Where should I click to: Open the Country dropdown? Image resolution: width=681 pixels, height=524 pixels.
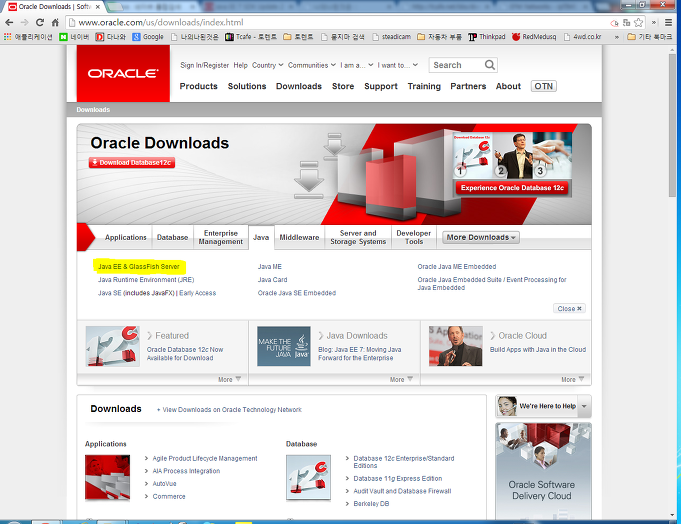(x=268, y=65)
